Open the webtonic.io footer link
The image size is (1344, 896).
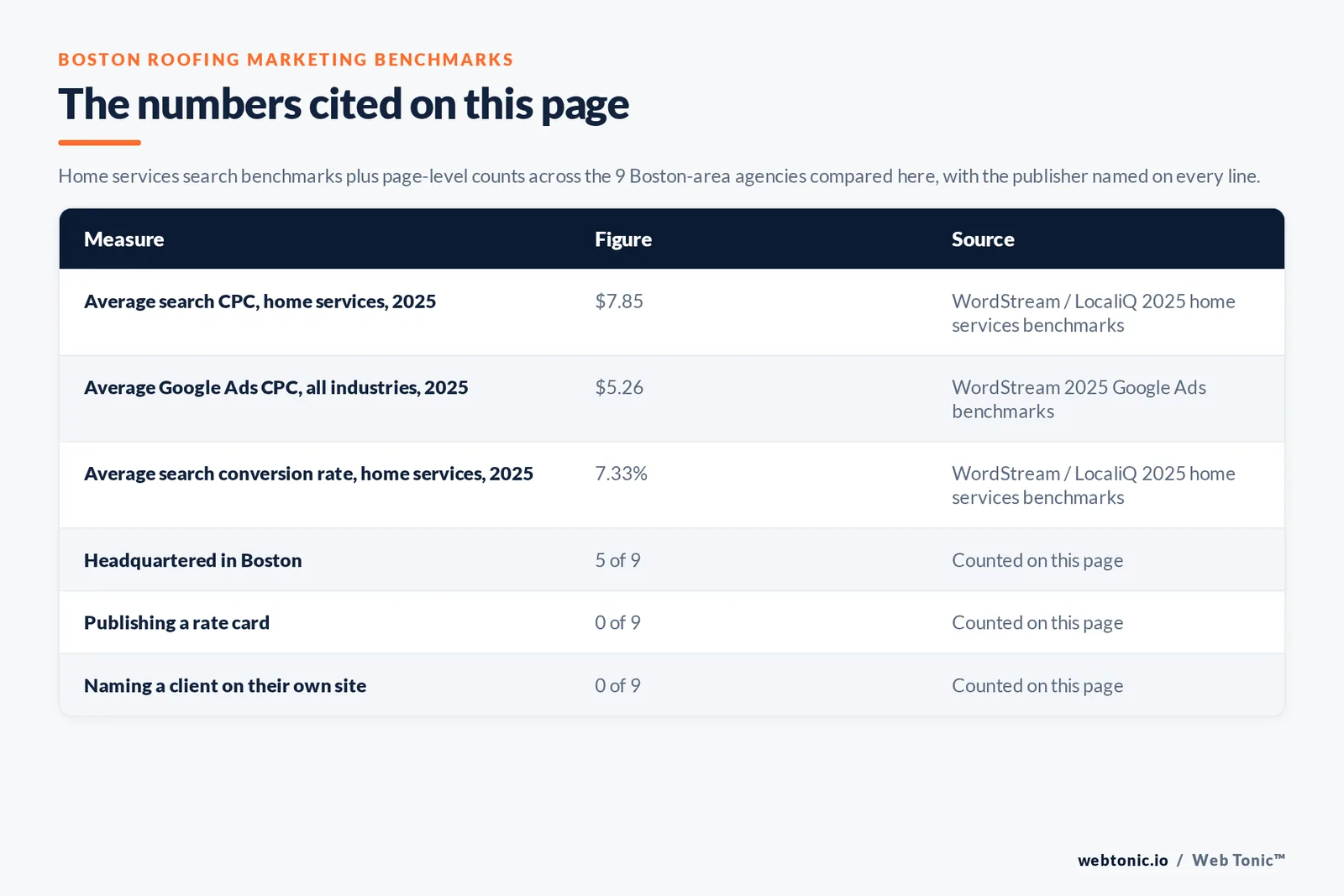coord(1122,860)
